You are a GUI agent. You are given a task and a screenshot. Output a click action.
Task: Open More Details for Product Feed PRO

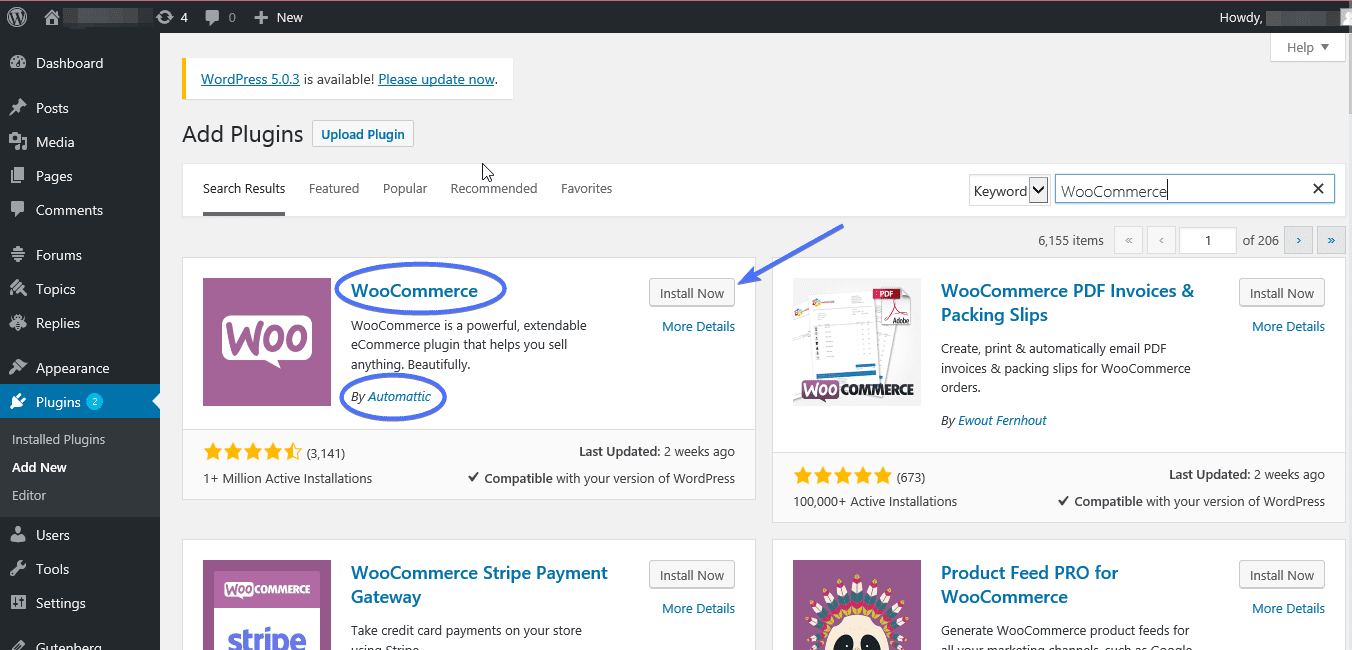(x=1288, y=608)
